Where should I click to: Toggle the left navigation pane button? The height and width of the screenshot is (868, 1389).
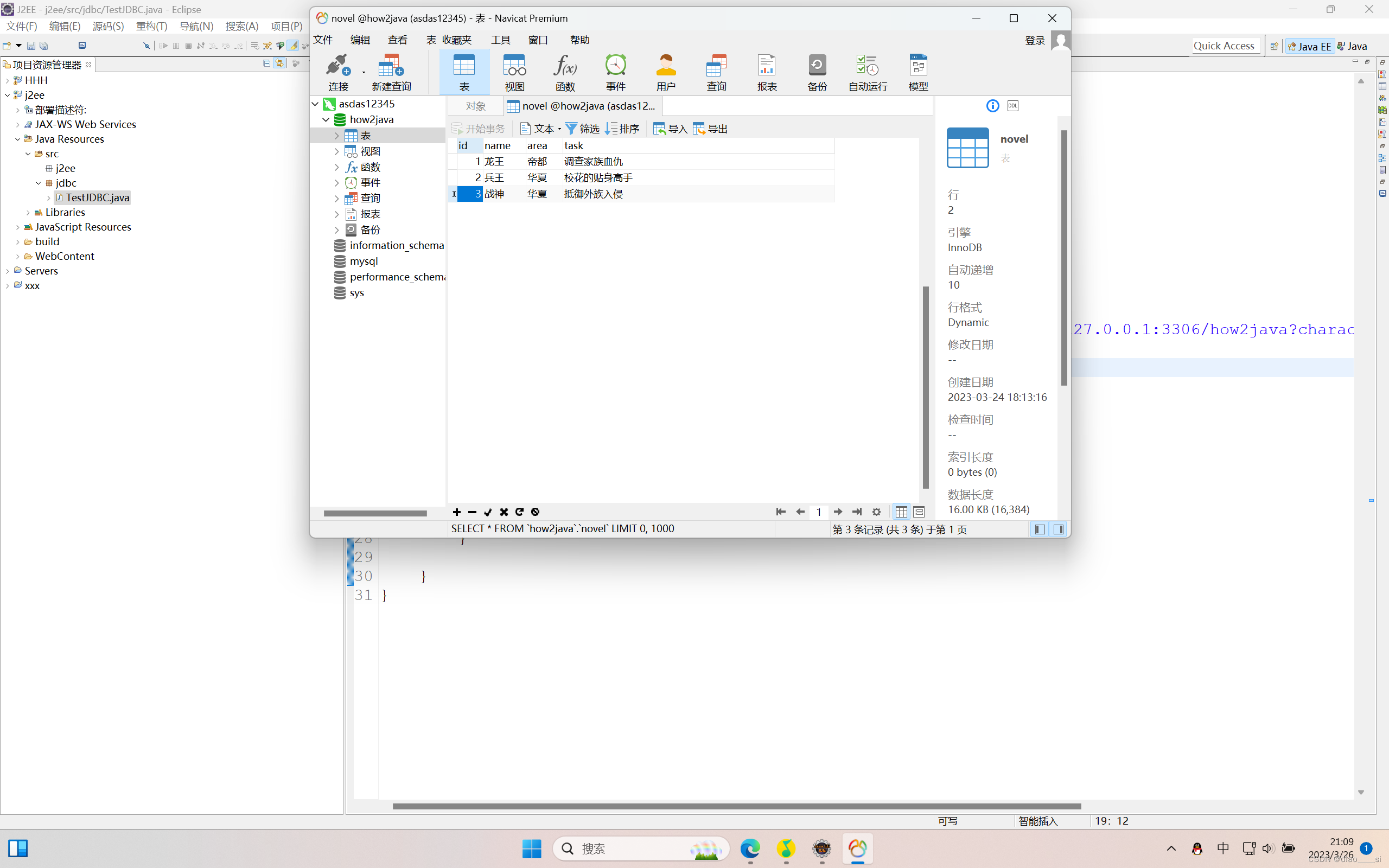1040,529
